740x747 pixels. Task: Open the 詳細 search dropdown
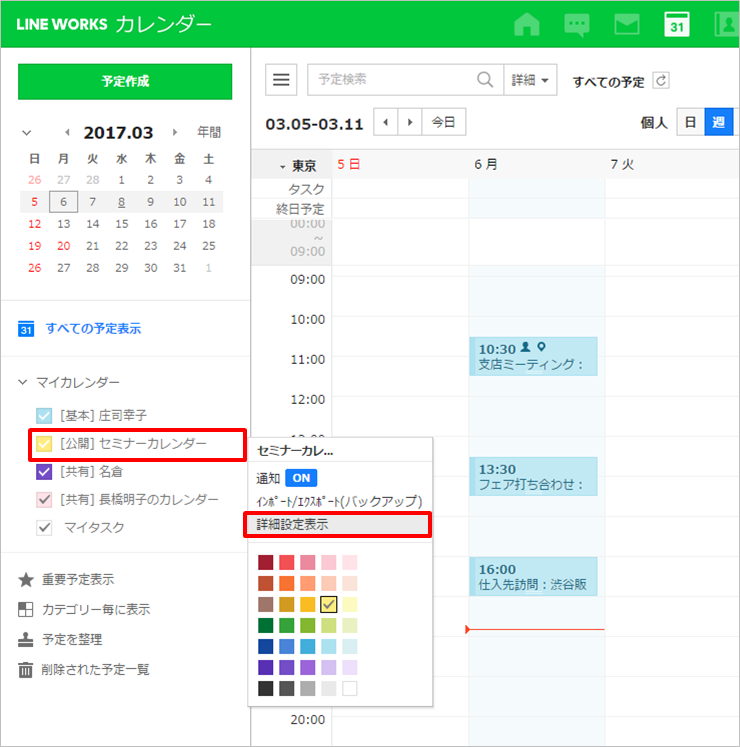[x=530, y=80]
